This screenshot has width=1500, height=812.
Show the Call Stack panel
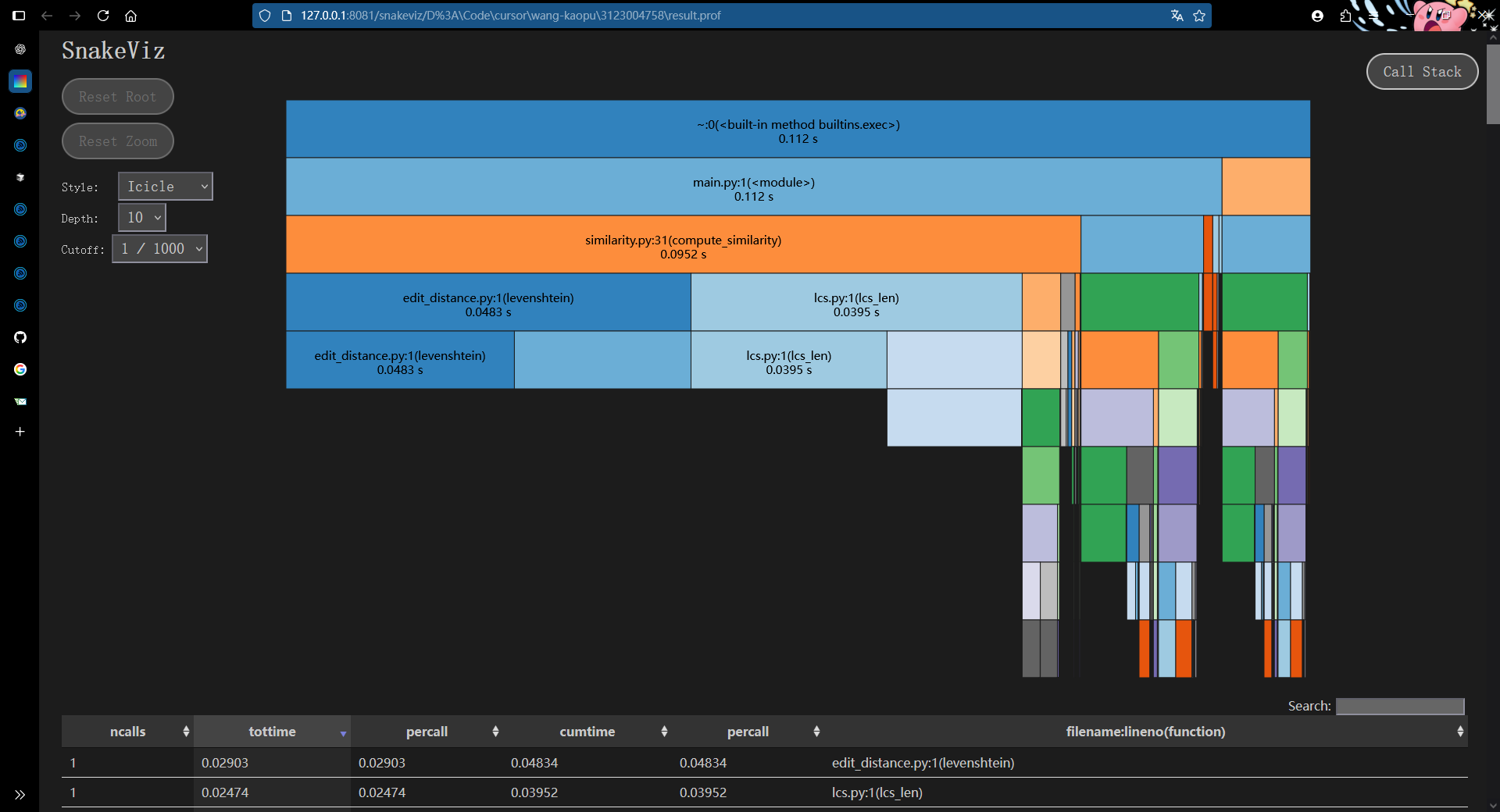(1422, 72)
